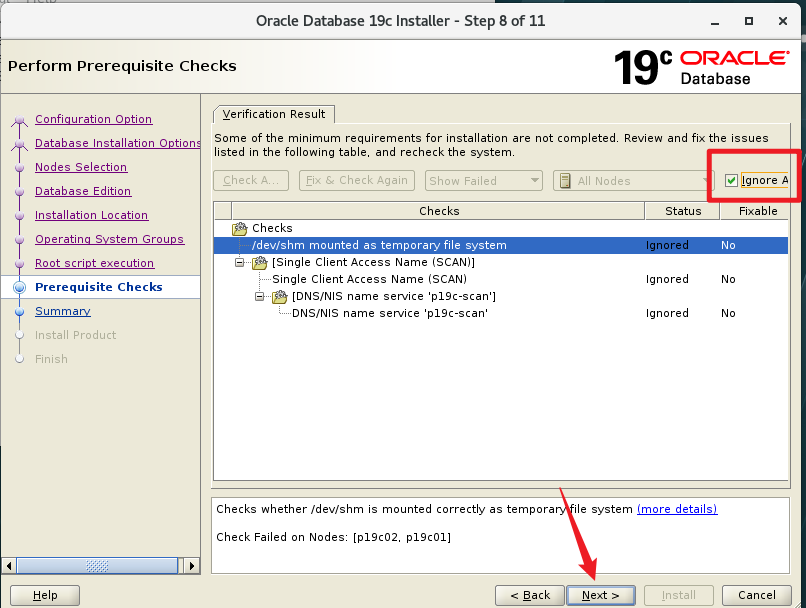Click Ignored status of DNS/NIS name service row
Viewport: 806px width, 608px height.
[x=667, y=314]
